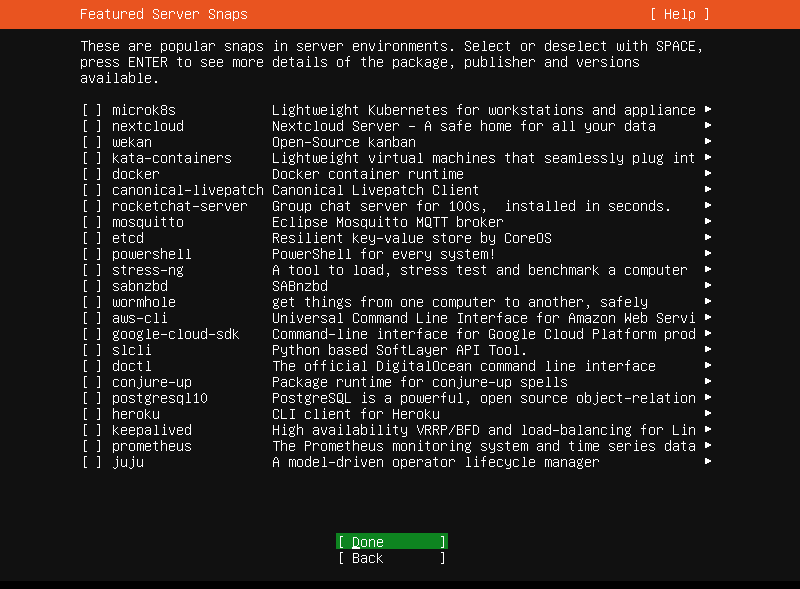Enable the postgresql10 checkbox

coord(92,398)
